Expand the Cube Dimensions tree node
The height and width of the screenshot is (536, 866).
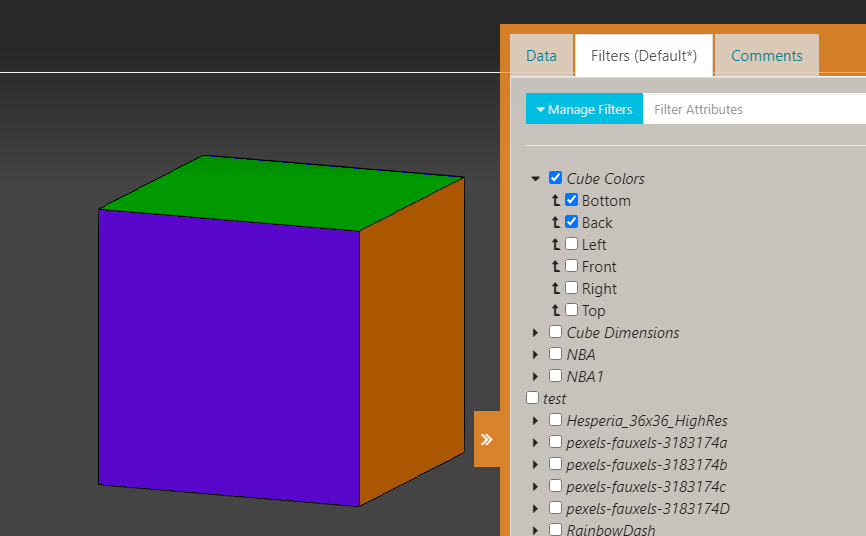[535, 333]
